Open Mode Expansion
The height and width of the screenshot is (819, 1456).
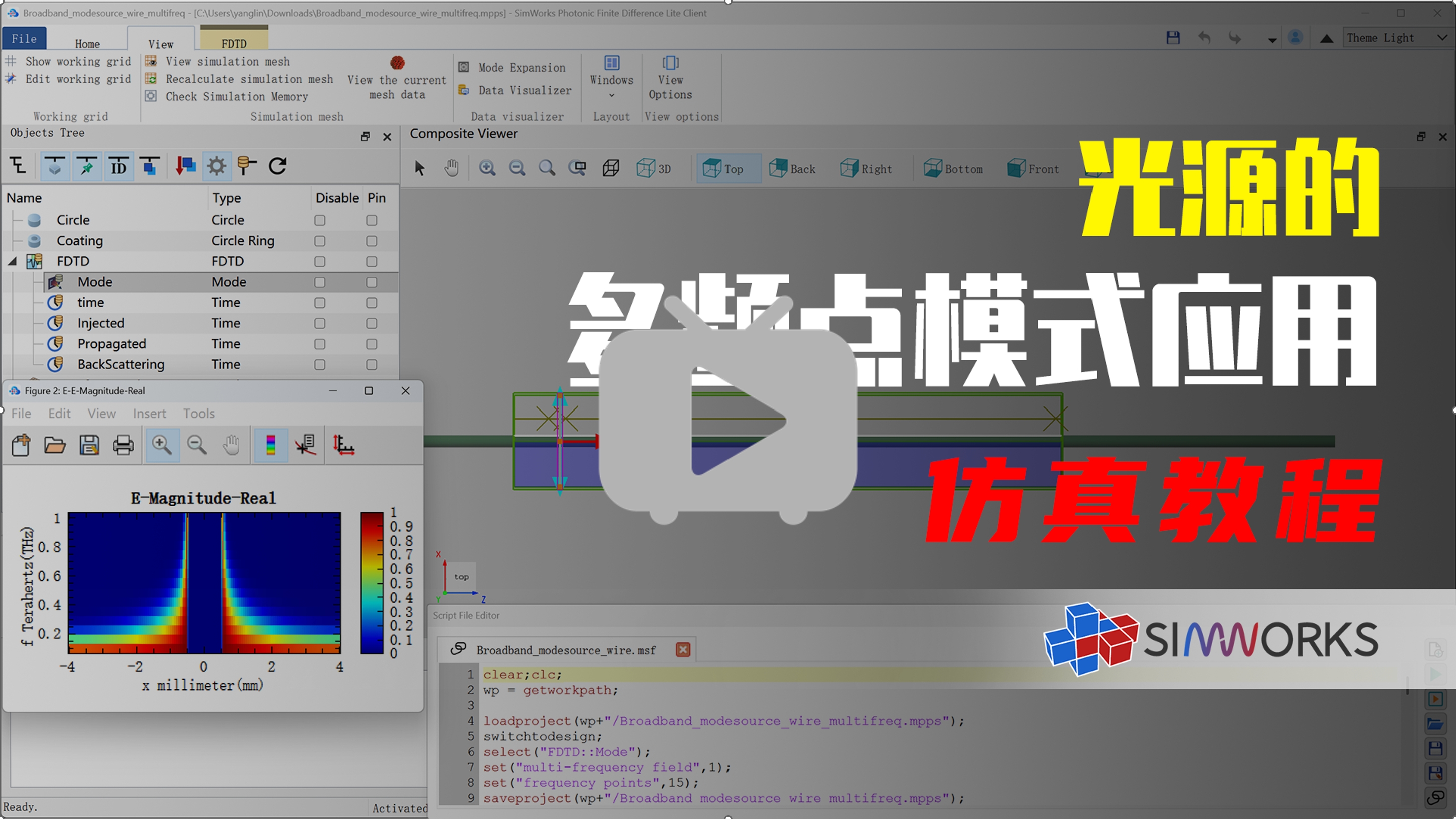tap(512, 67)
